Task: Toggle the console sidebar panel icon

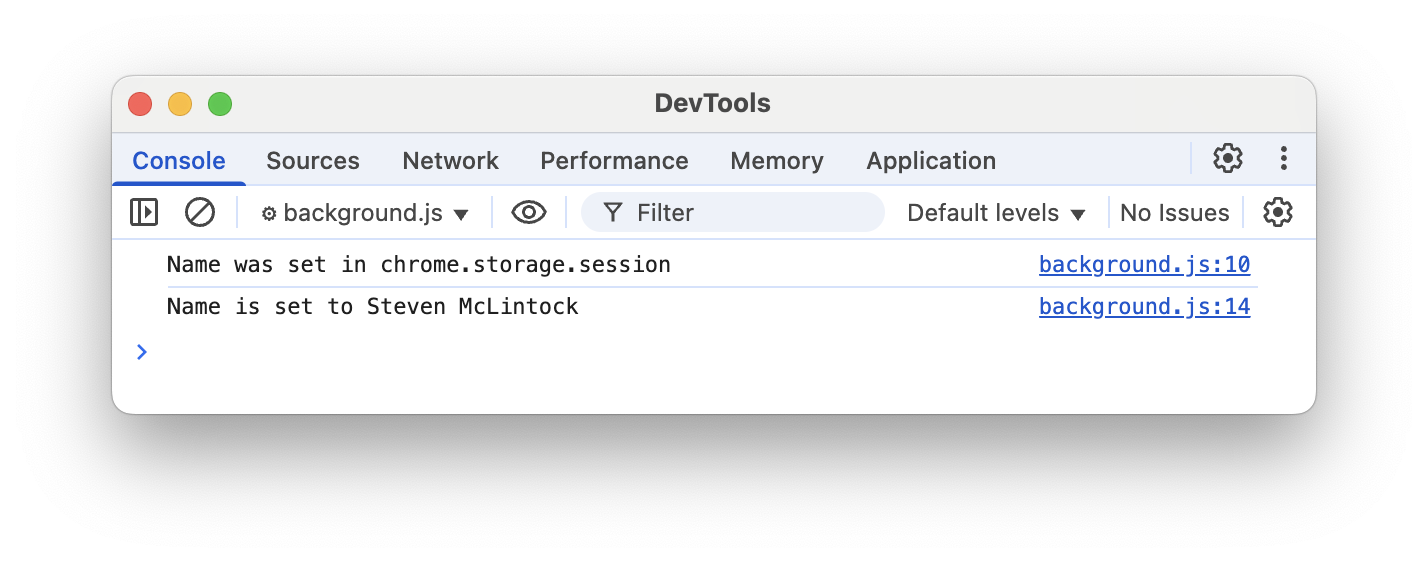Action: (144, 212)
